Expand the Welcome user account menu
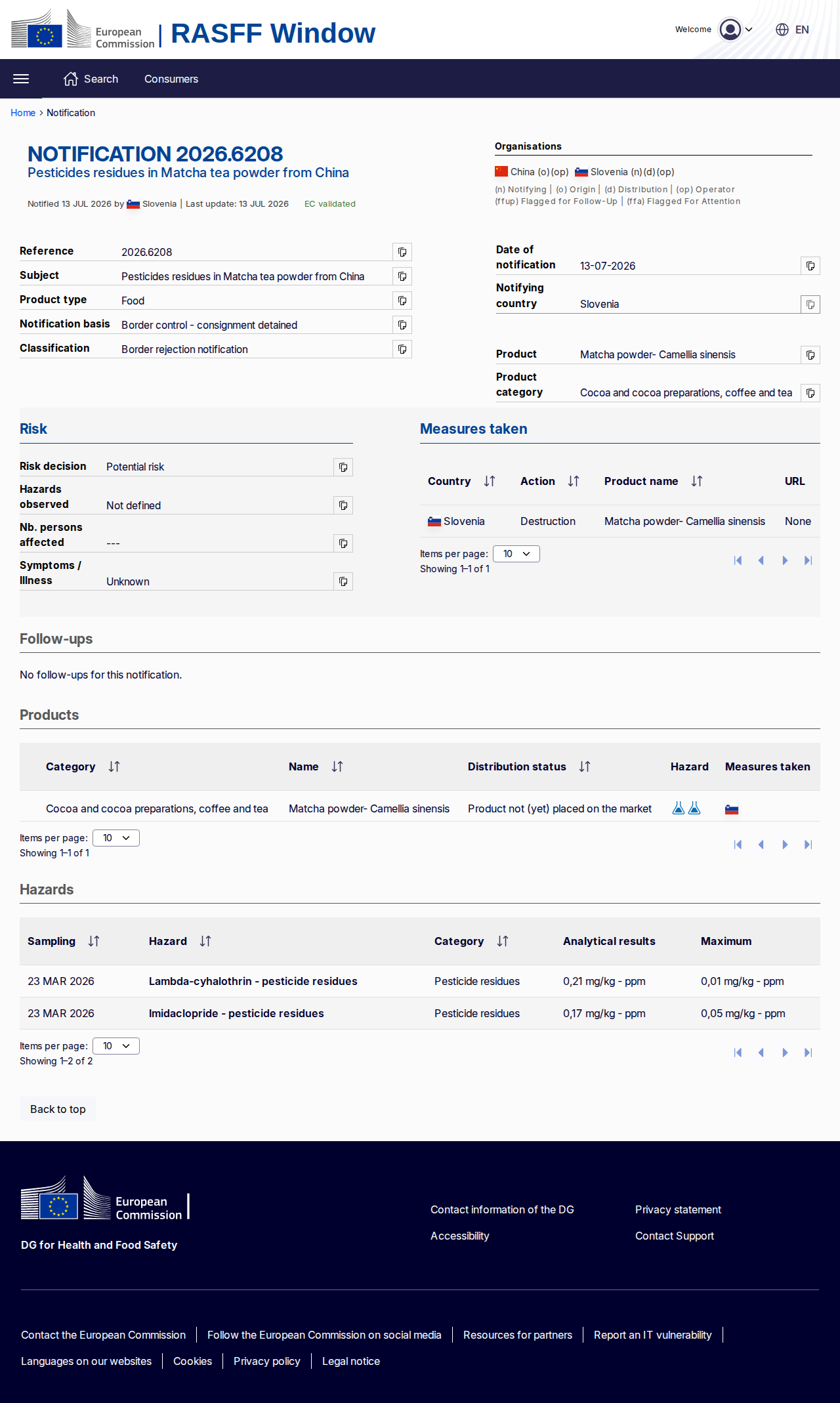The image size is (840, 1403). click(736, 30)
